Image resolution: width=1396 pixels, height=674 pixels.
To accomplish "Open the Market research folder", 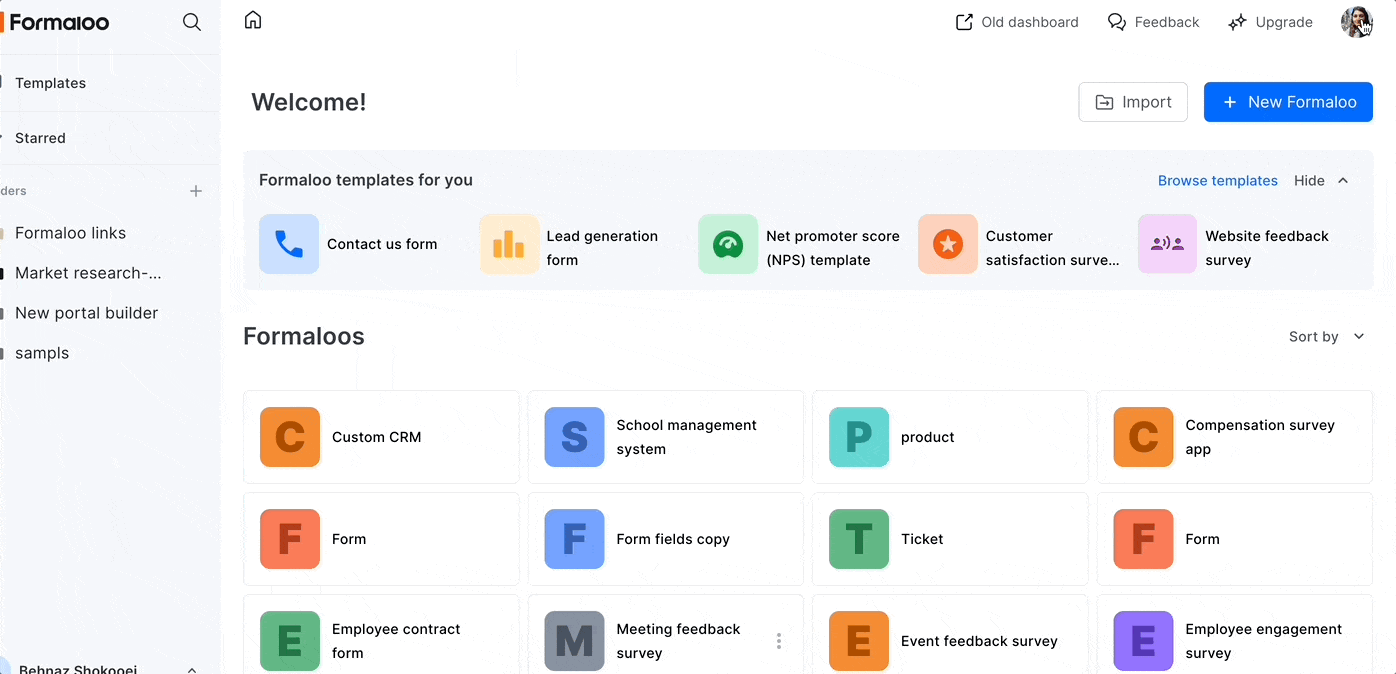I will click(88, 273).
